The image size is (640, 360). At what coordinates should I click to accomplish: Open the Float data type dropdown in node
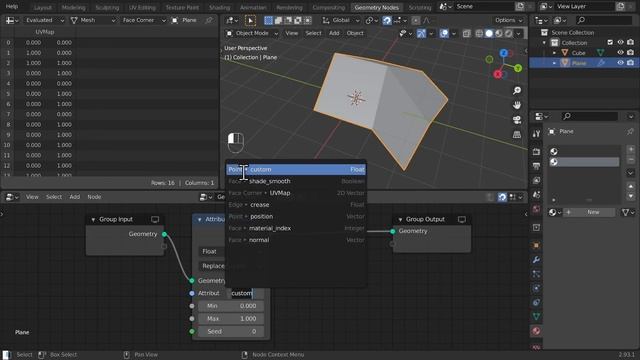(x=212, y=251)
